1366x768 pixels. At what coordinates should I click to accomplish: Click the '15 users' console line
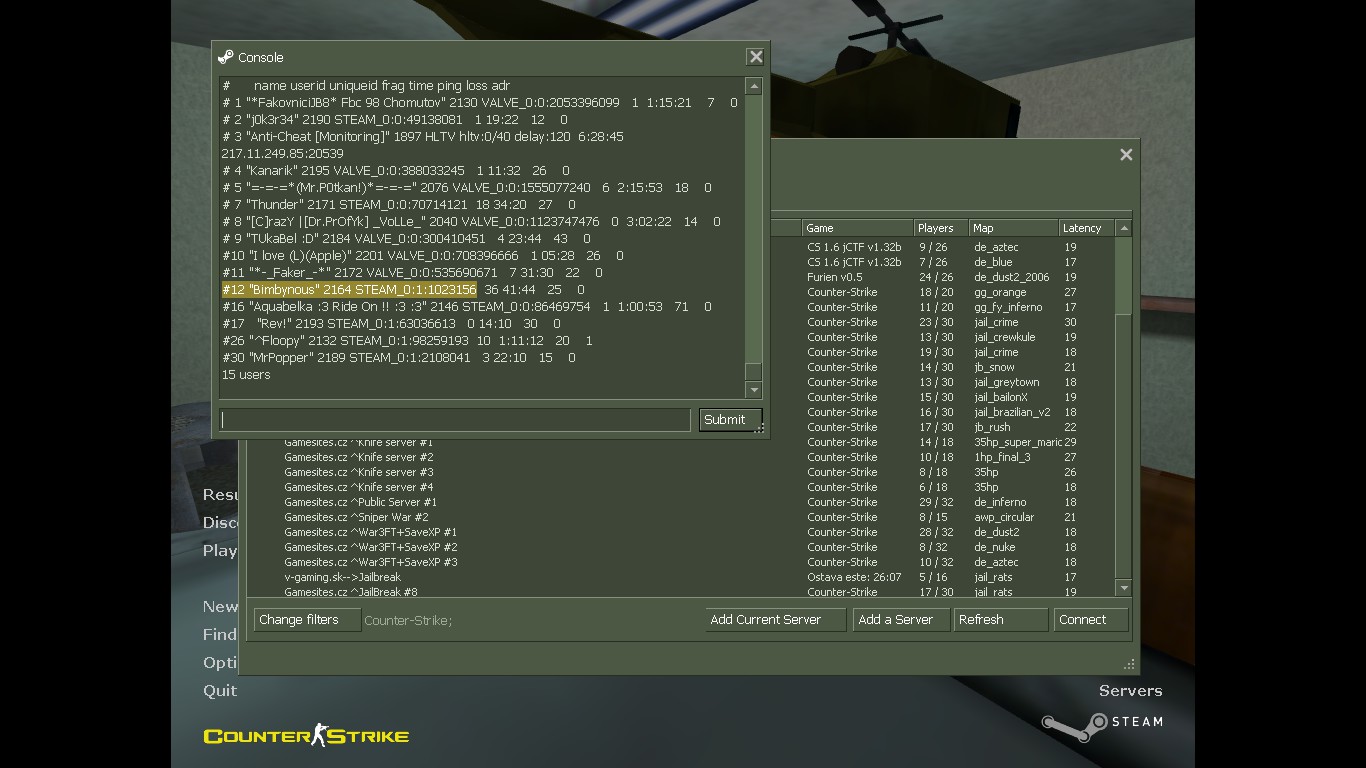pos(246,375)
